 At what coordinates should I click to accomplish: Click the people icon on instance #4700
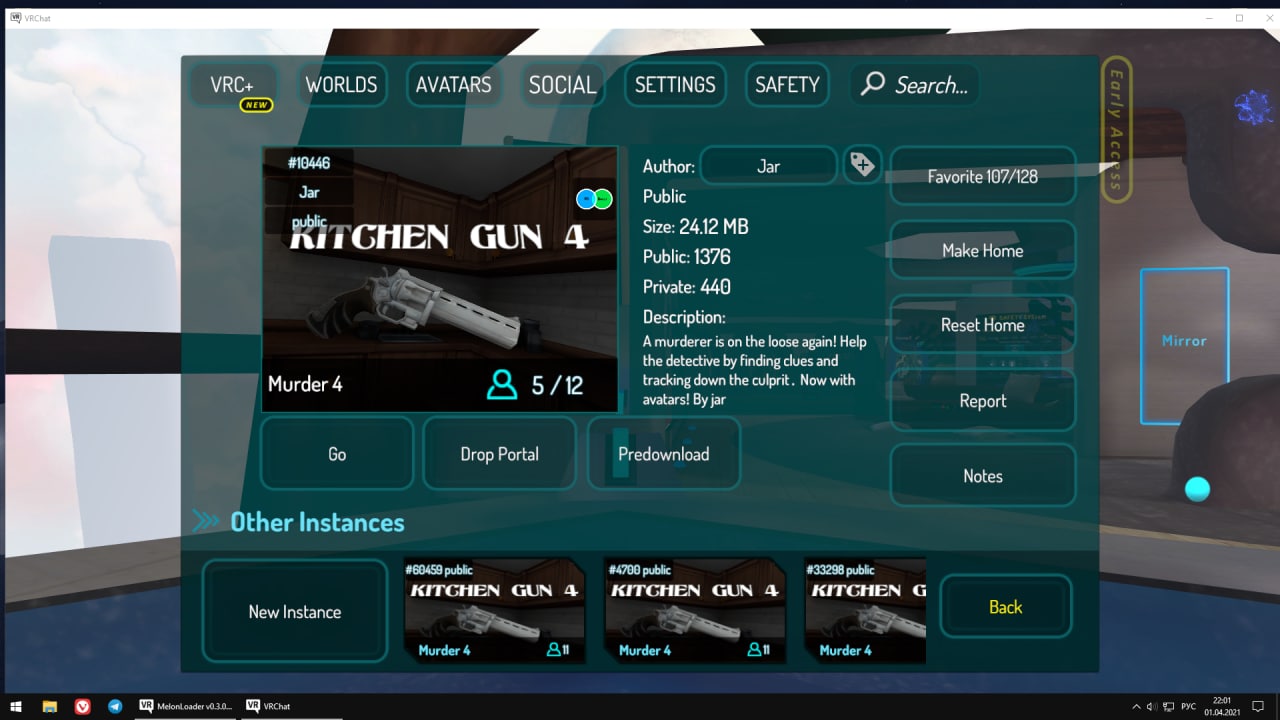click(754, 650)
